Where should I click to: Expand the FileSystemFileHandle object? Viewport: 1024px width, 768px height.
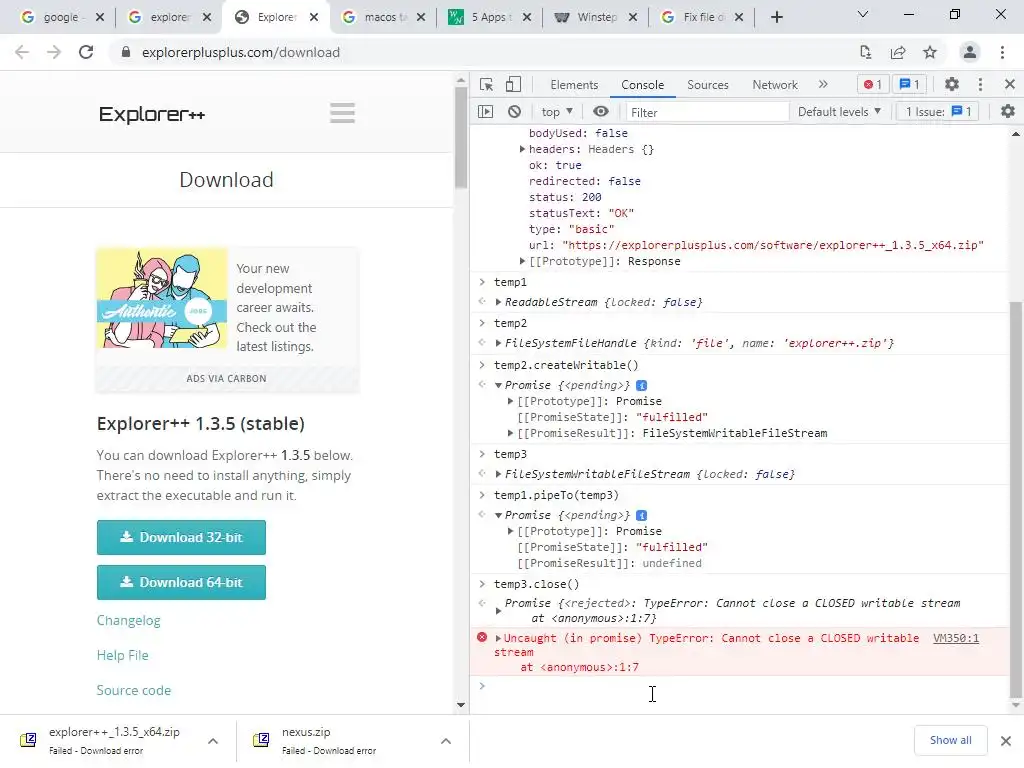498,343
